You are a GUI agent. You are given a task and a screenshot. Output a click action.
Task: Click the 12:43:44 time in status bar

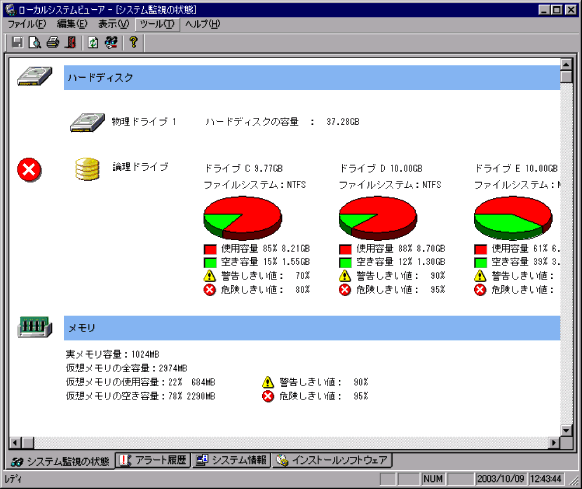coord(546,479)
